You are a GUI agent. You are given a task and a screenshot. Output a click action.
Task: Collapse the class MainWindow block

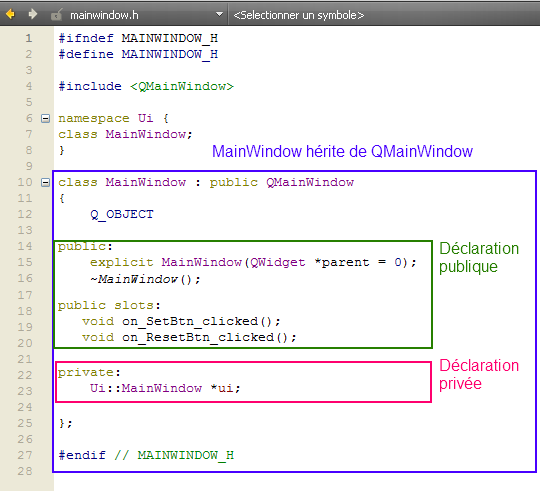(x=45, y=182)
